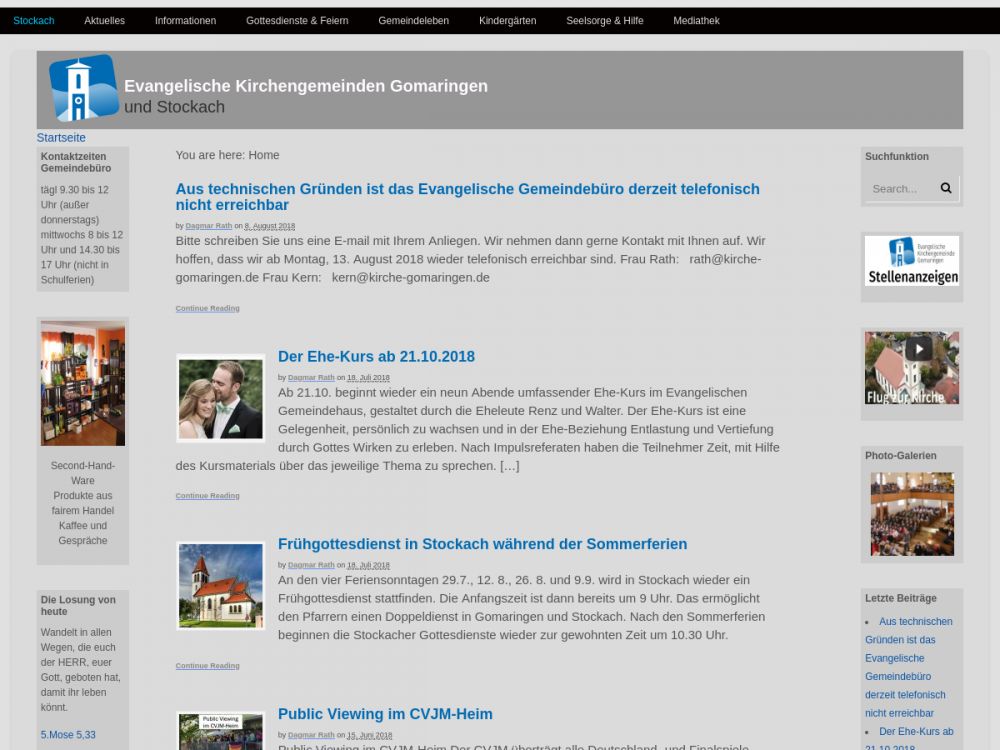Open the Photo-Galerien church interior thumbnail
Viewport: 1000px width, 750px height.
point(911,514)
